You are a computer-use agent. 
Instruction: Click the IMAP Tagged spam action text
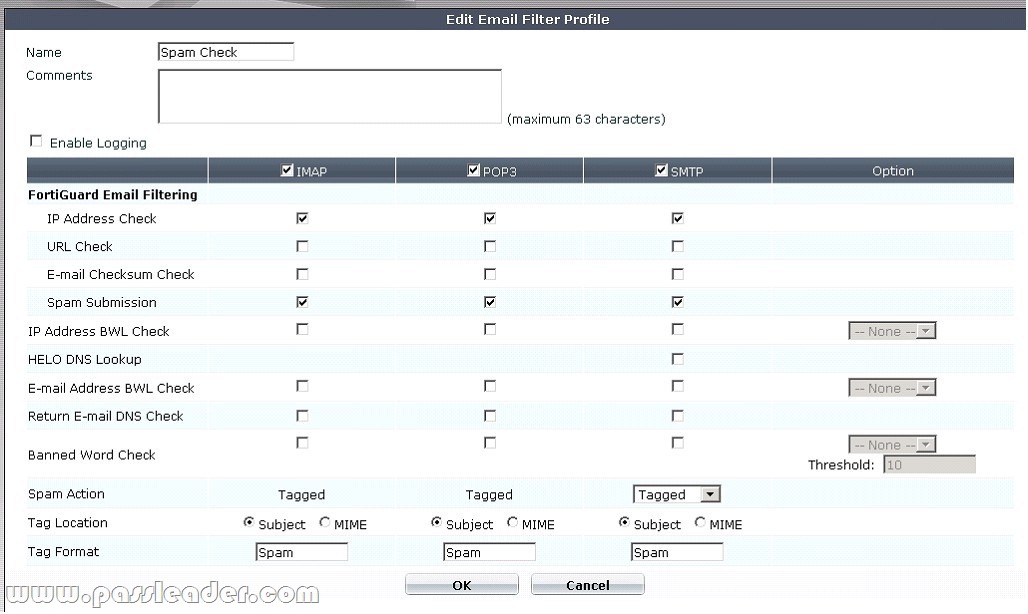tap(301, 495)
